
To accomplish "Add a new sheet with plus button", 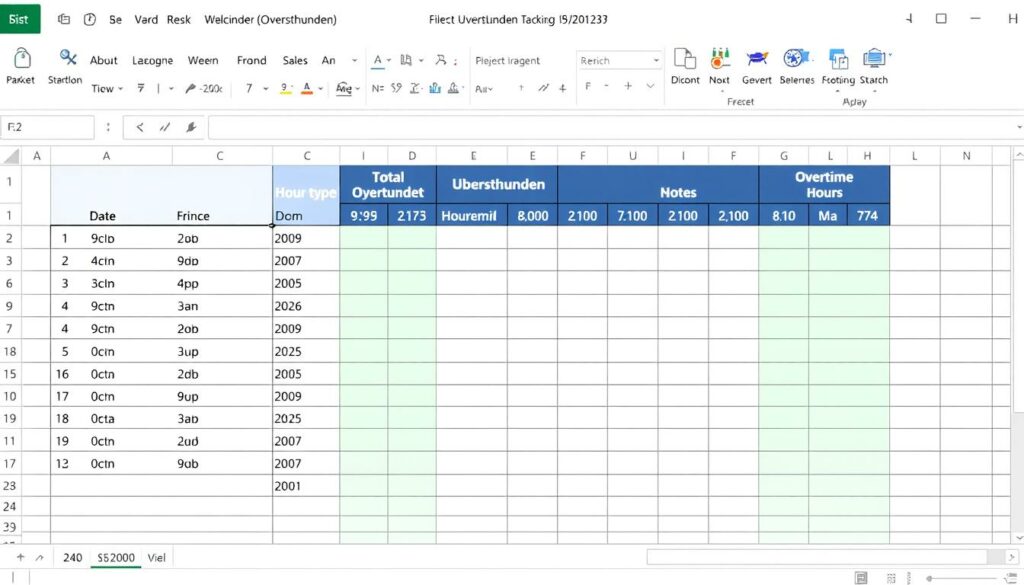I will [x=20, y=557].
